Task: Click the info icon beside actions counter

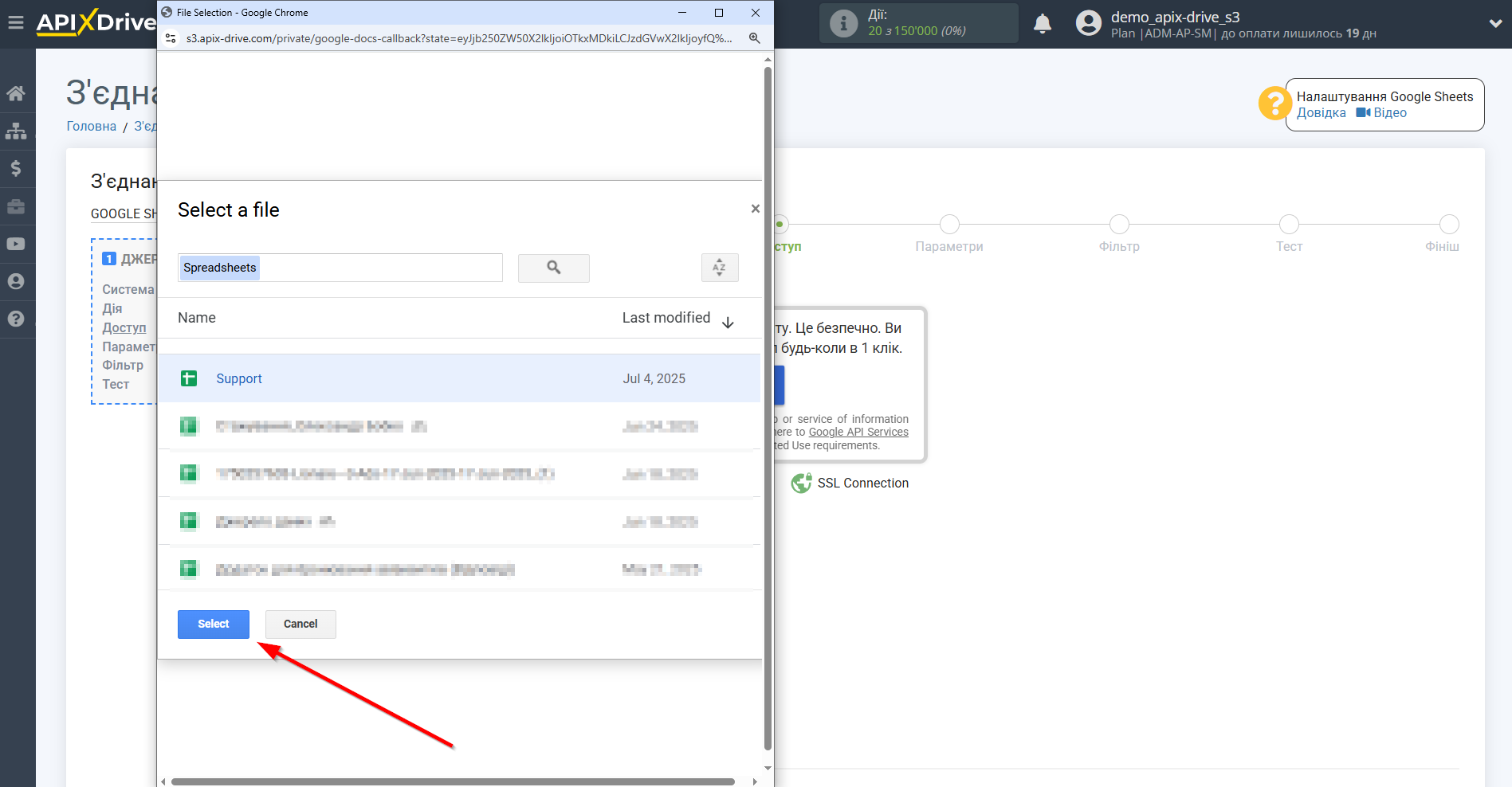Action: coord(843,23)
